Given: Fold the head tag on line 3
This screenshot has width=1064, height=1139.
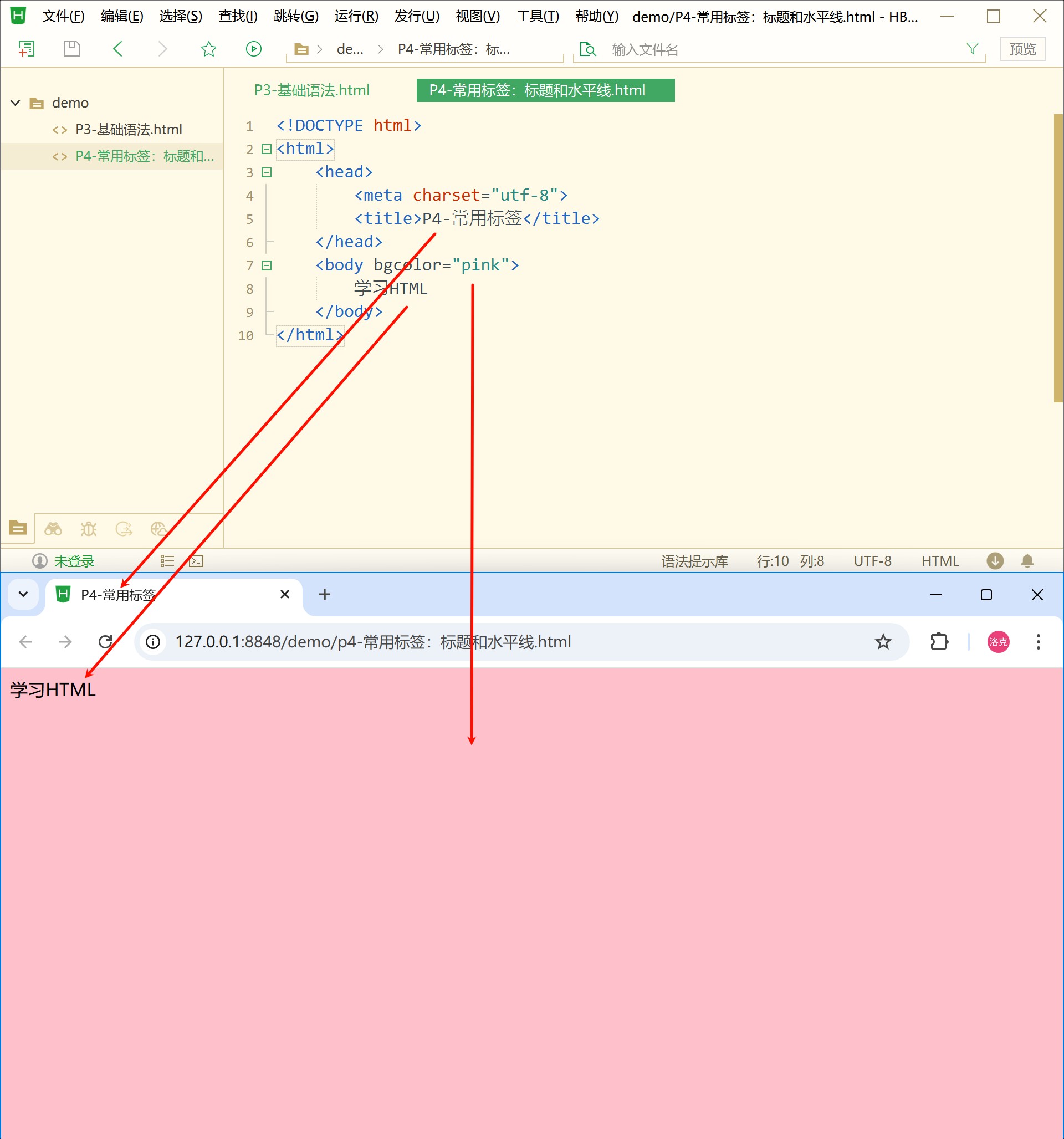Looking at the screenshot, I should click(267, 172).
